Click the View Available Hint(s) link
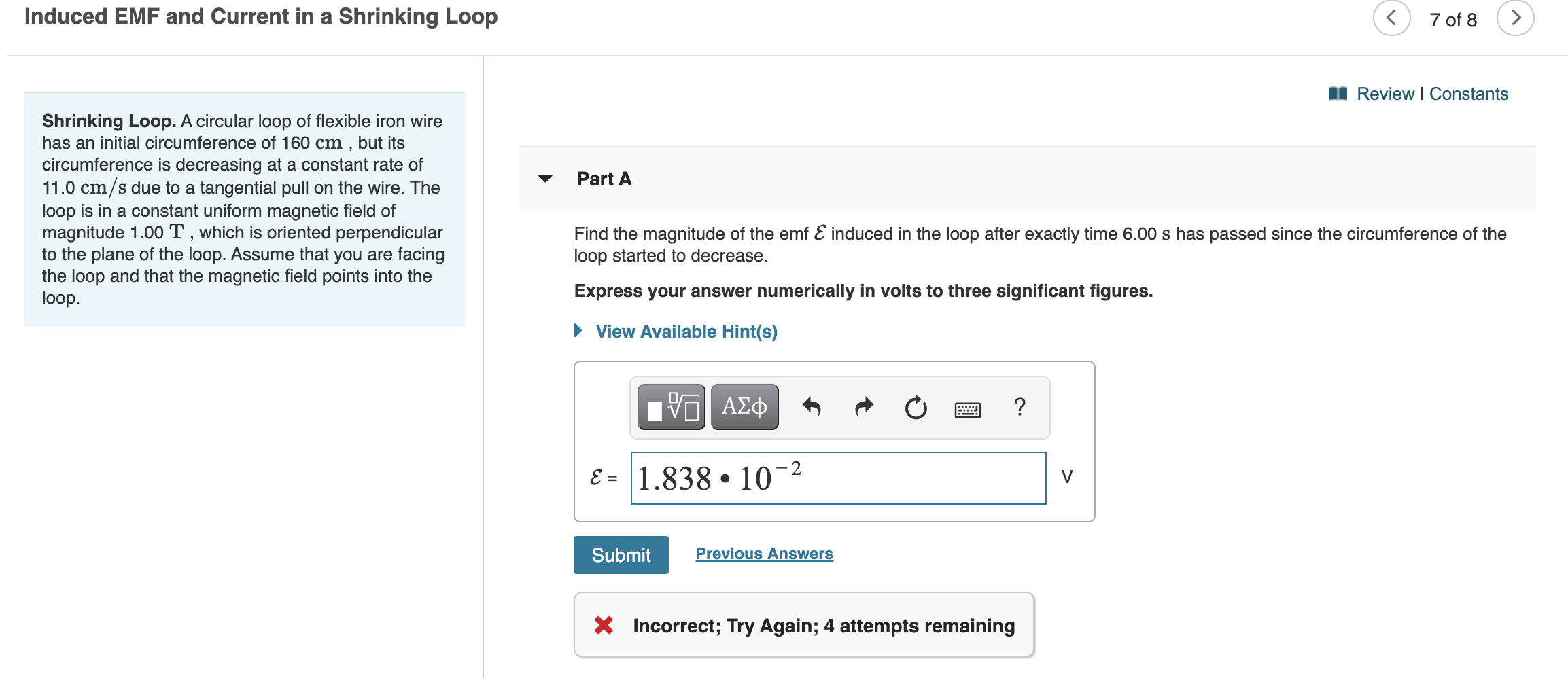 point(686,331)
